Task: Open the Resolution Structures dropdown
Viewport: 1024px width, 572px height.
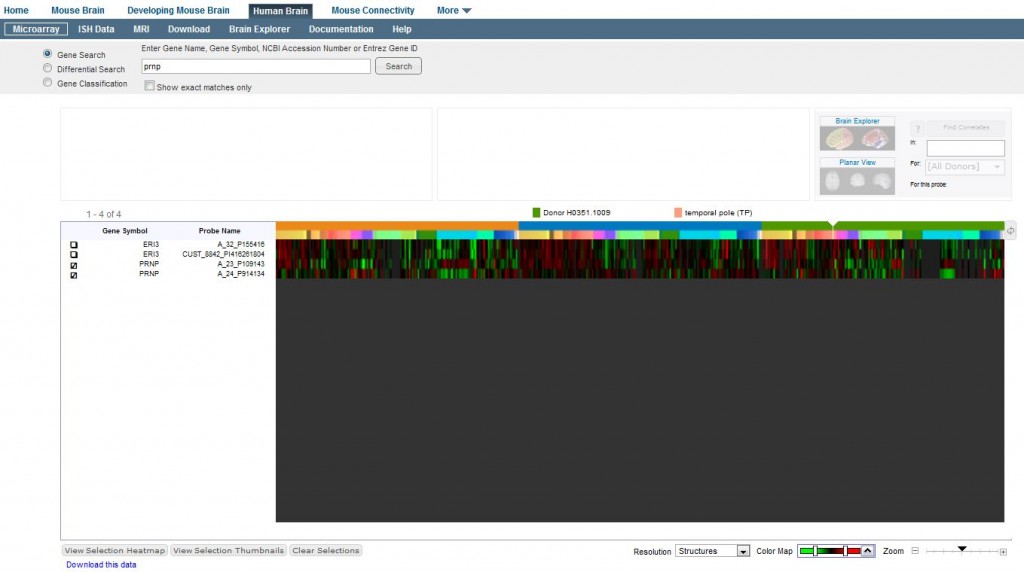Action: 712,551
